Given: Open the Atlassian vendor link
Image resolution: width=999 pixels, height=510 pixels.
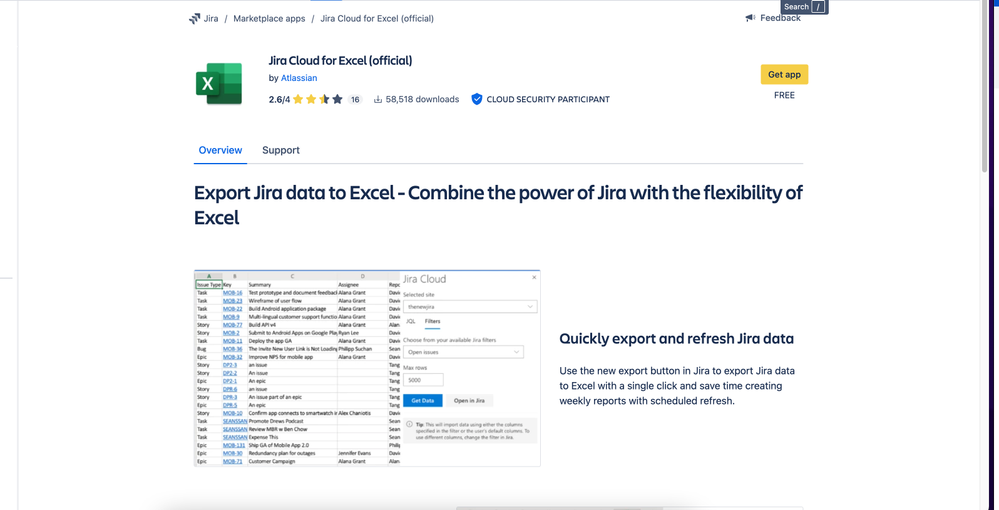Looking at the screenshot, I should pos(299,78).
